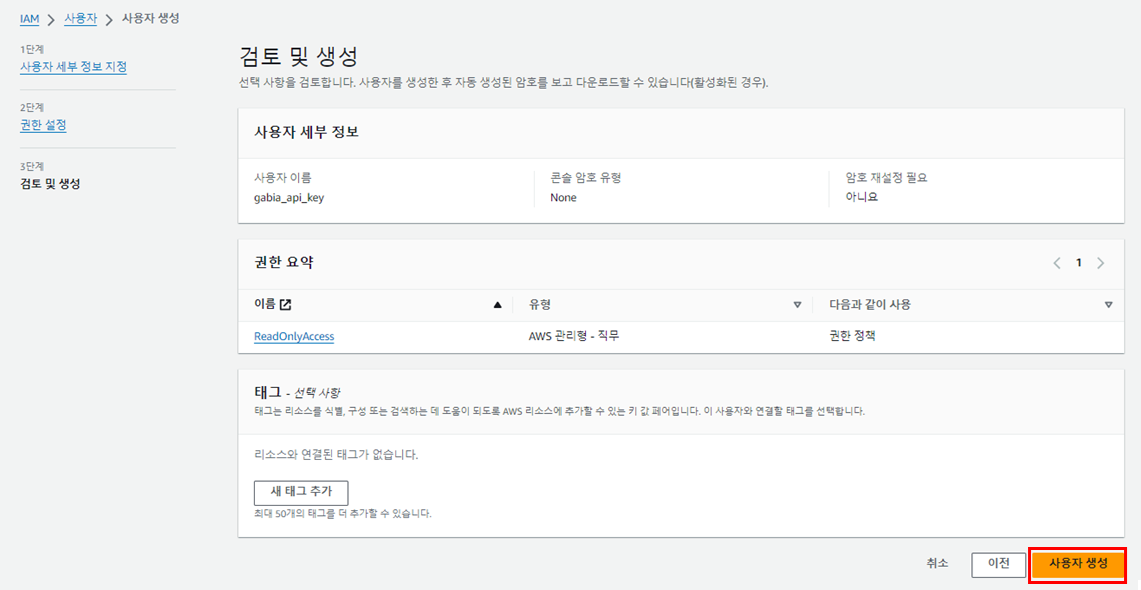1141x590 pixels.
Task: Navigate to 사용자 in the breadcrumb
Action: 81,19
